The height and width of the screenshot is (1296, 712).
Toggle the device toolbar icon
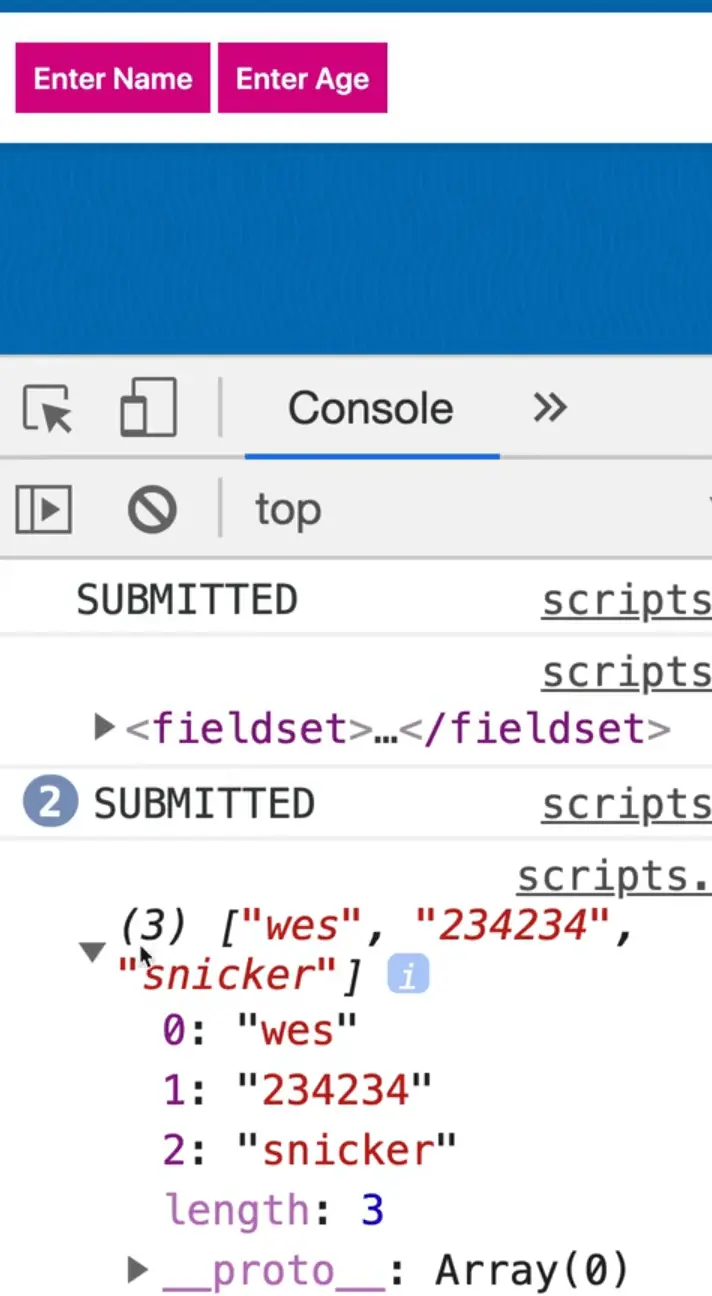[x=148, y=408]
